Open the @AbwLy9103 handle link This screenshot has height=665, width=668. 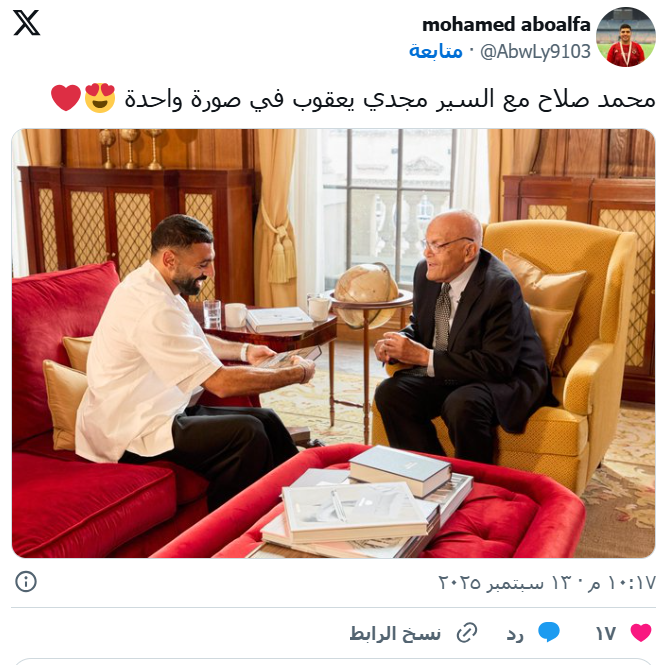pyautogui.click(x=535, y=52)
